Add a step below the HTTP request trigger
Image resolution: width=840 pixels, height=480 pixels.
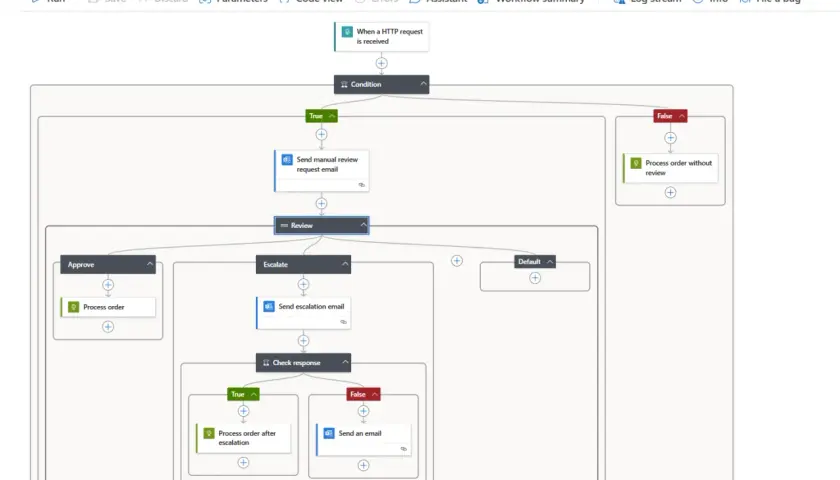pyautogui.click(x=381, y=63)
